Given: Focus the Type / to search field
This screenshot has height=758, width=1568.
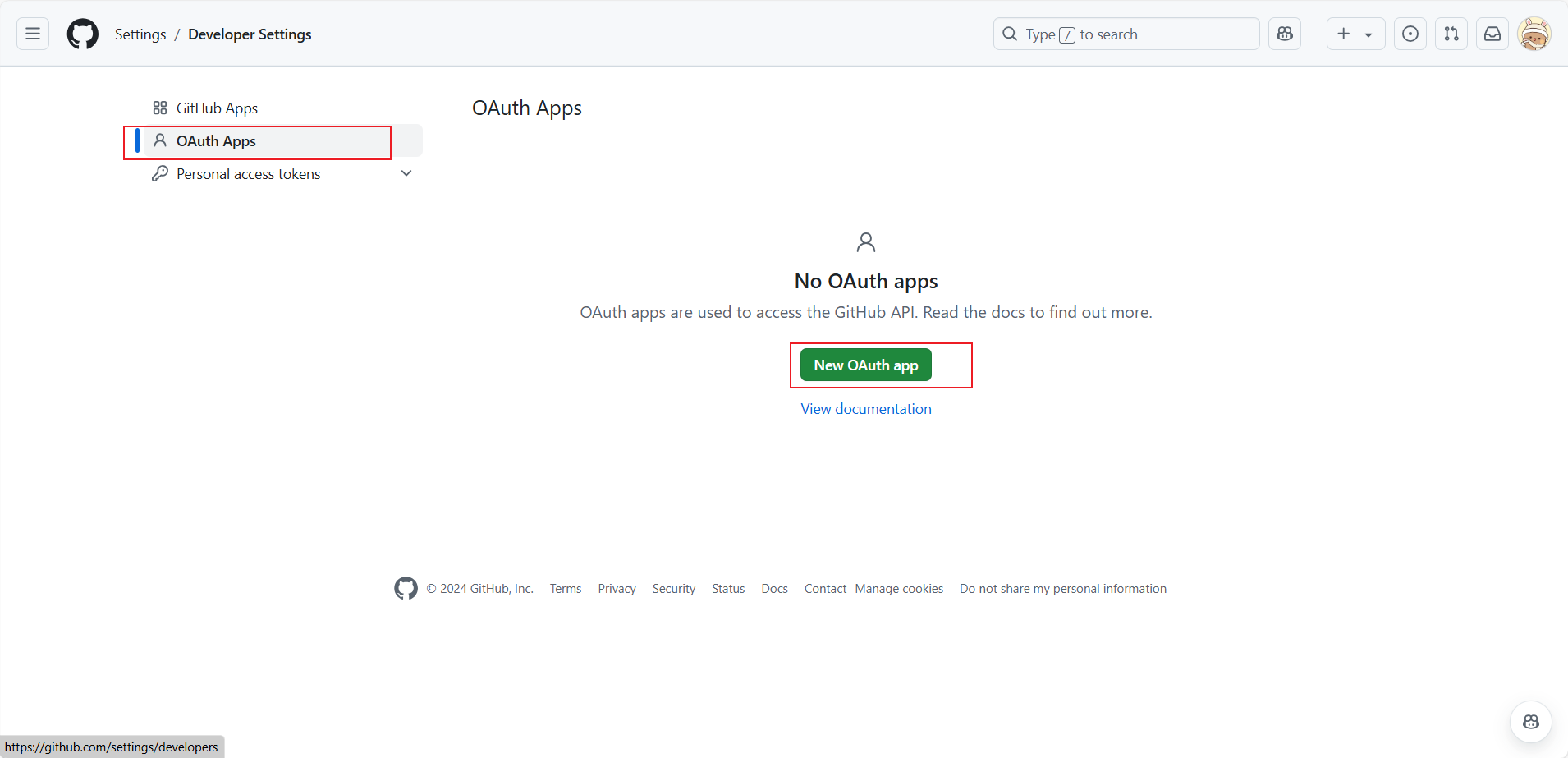Looking at the screenshot, I should point(1126,34).
